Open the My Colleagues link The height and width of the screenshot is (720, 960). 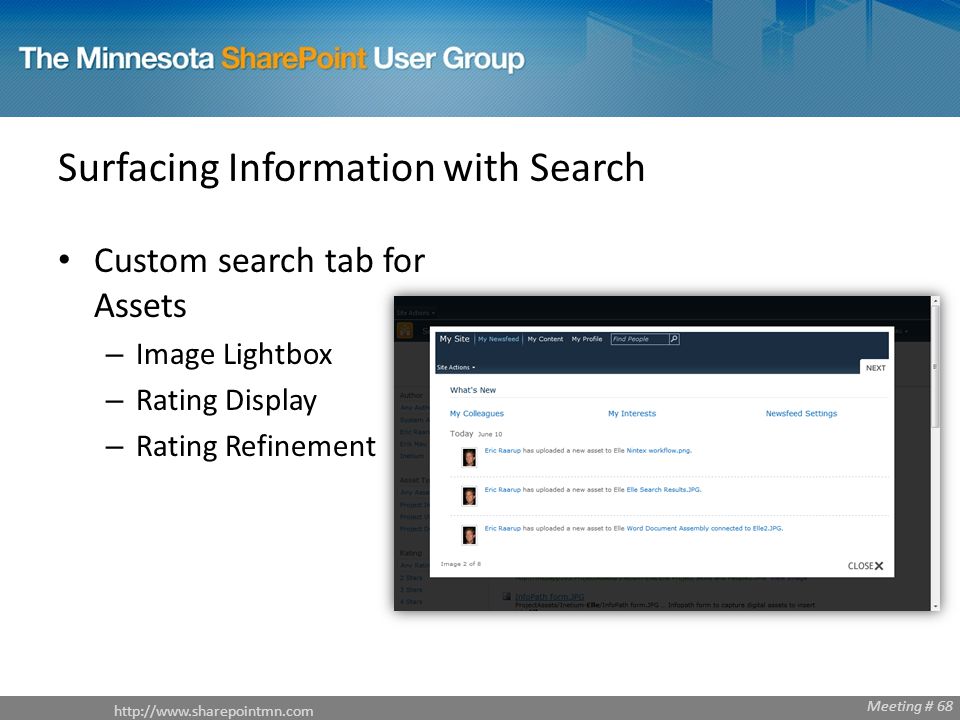coord(477,413)
